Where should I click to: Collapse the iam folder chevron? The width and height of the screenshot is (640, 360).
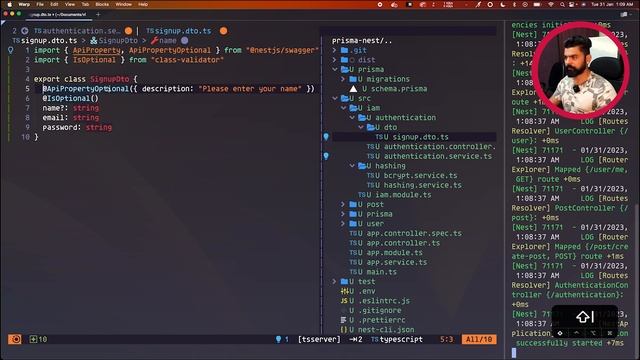[x=343, y=108]
